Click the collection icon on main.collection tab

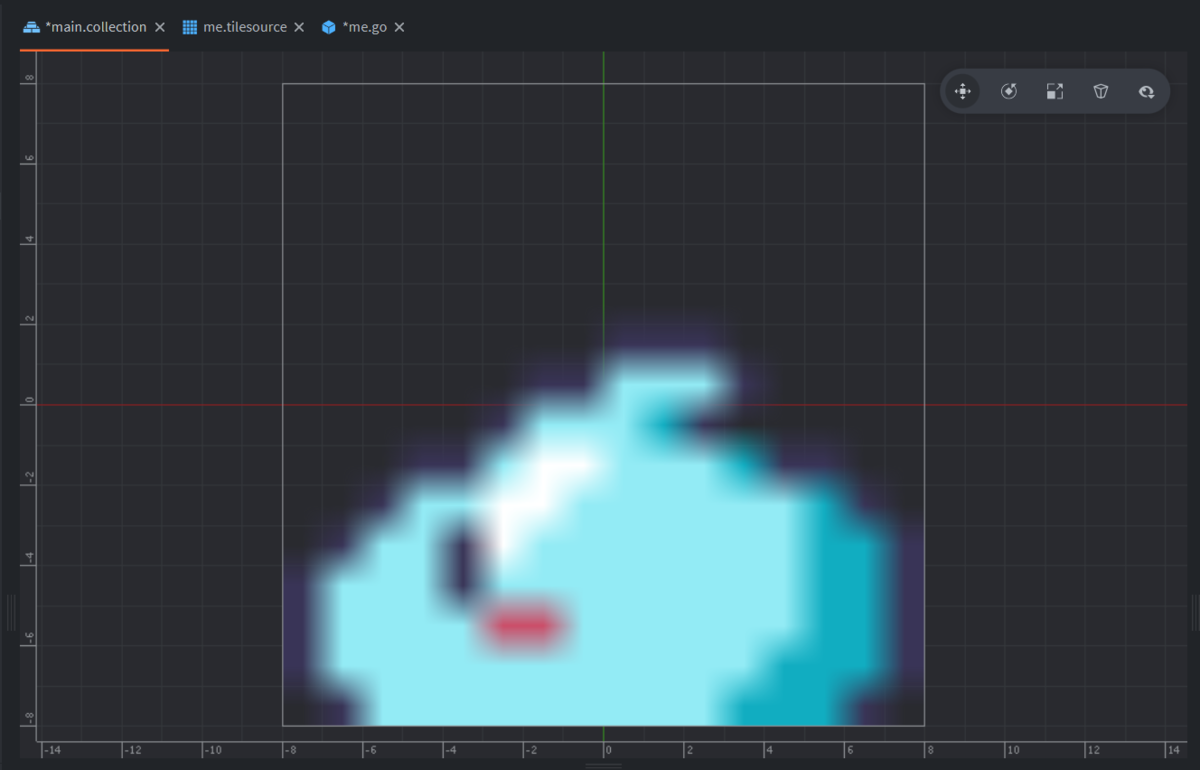pos(31,27)
